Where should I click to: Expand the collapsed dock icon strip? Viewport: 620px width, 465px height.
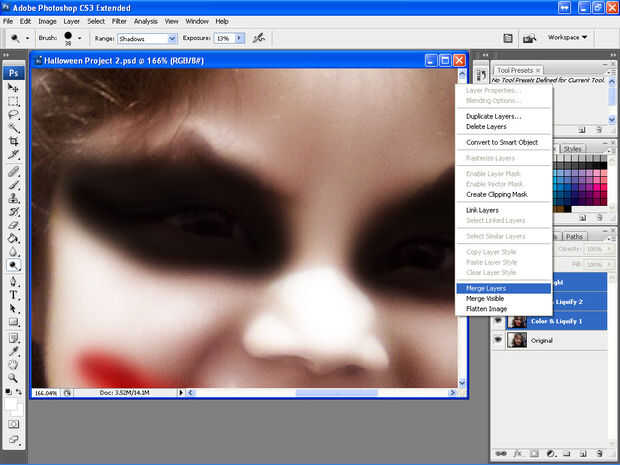coord(485,55)
